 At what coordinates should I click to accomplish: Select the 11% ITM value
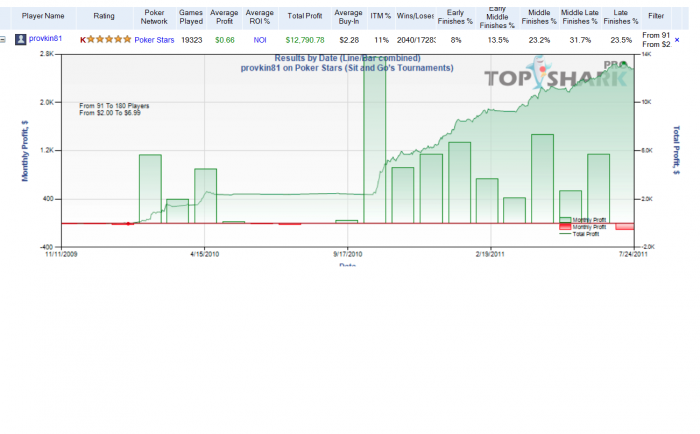point(381,40)
